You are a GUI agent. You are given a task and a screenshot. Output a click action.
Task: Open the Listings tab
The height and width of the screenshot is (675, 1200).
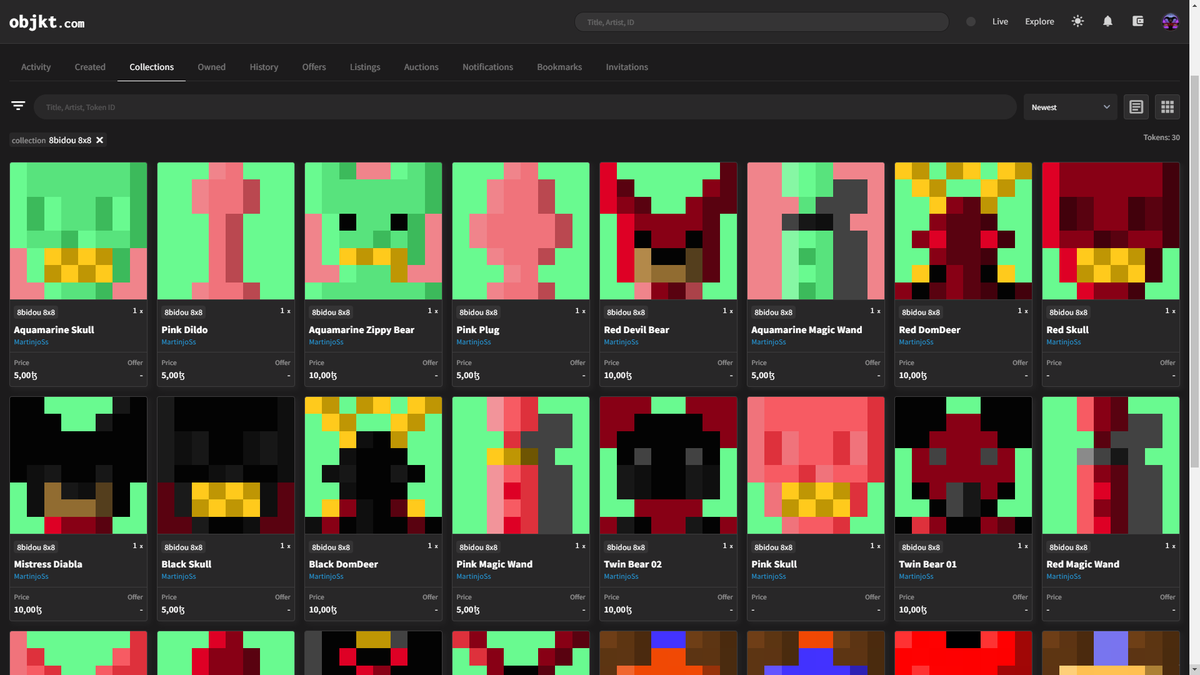365,67
